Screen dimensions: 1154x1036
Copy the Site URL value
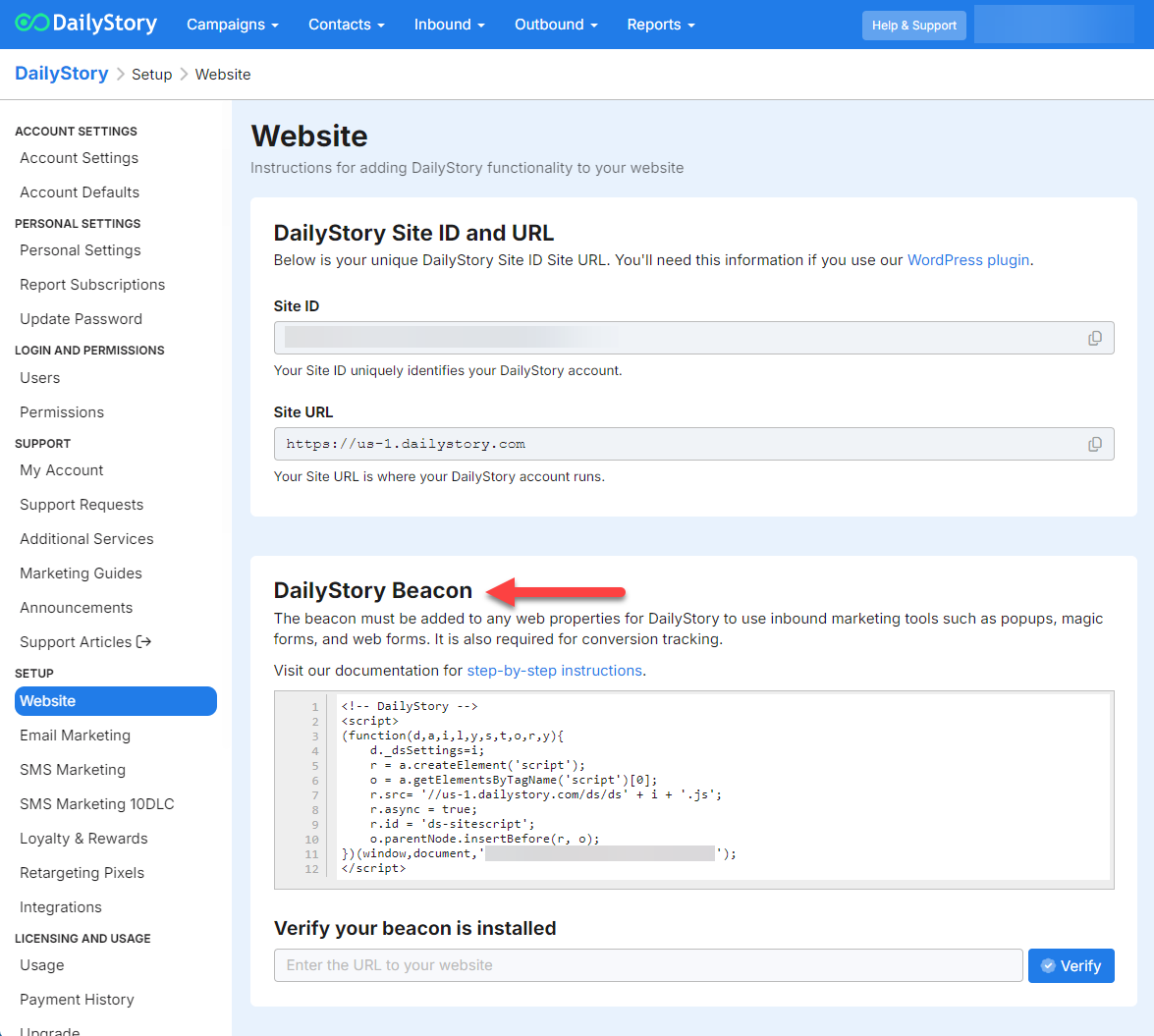coord(1094,444)
